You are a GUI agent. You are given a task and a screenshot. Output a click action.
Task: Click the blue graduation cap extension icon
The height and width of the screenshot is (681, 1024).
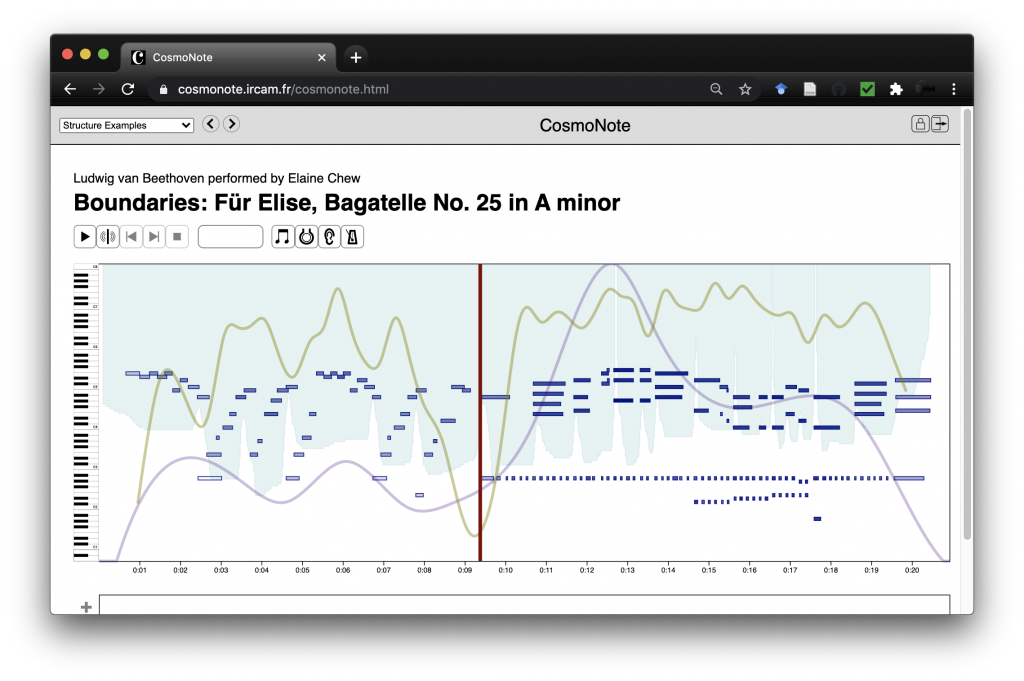(781, 89)
